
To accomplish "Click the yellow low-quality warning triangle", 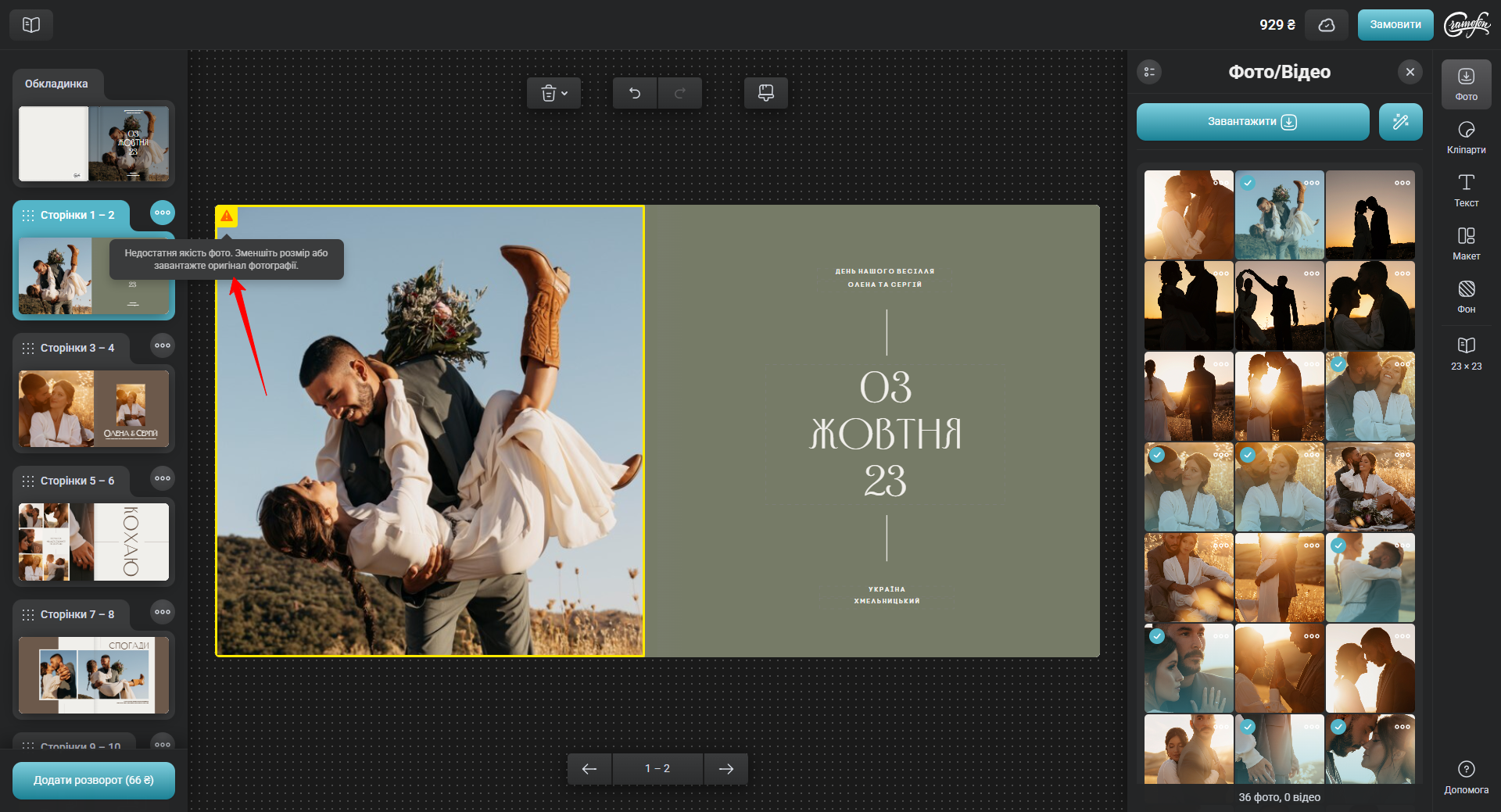I will coord(227,216).
